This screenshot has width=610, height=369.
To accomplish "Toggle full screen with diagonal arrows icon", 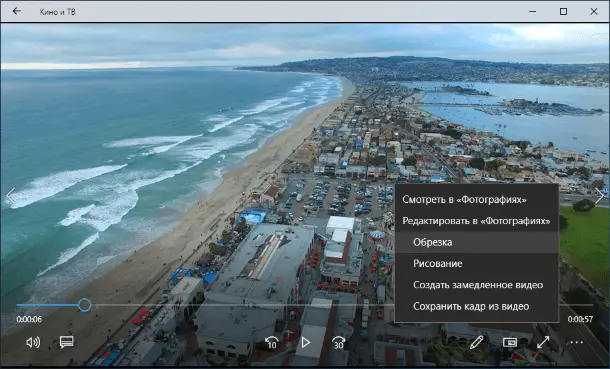I will click(x=543, y=342).
